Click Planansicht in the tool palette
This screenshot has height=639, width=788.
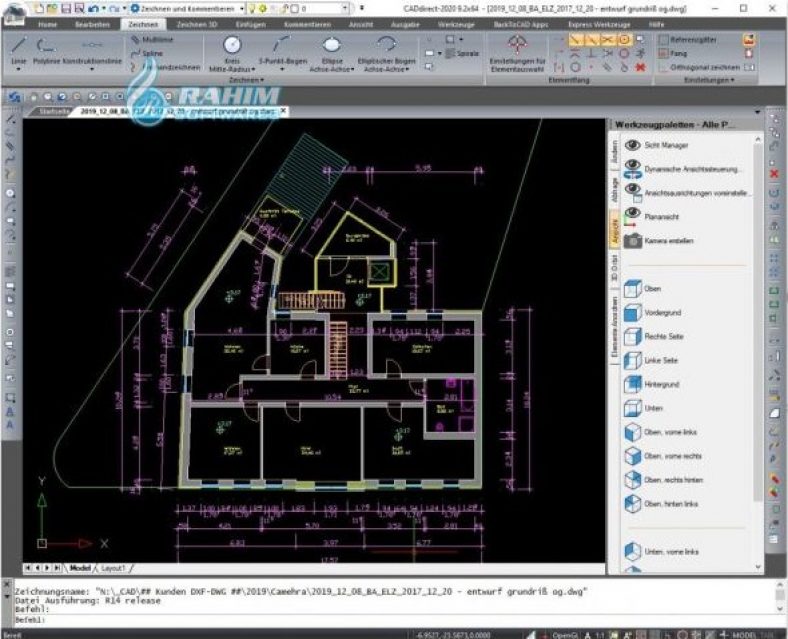pyautogui.click(x=661, y=217)
